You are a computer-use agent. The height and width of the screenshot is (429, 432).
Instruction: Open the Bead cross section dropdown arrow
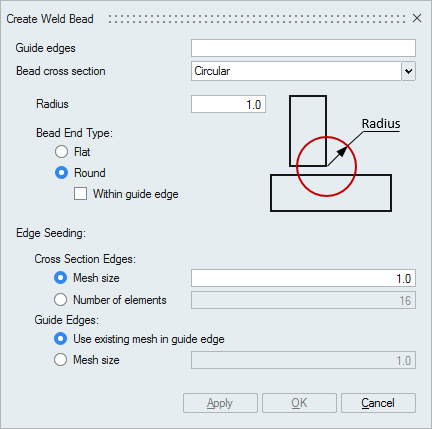(409, 71)
